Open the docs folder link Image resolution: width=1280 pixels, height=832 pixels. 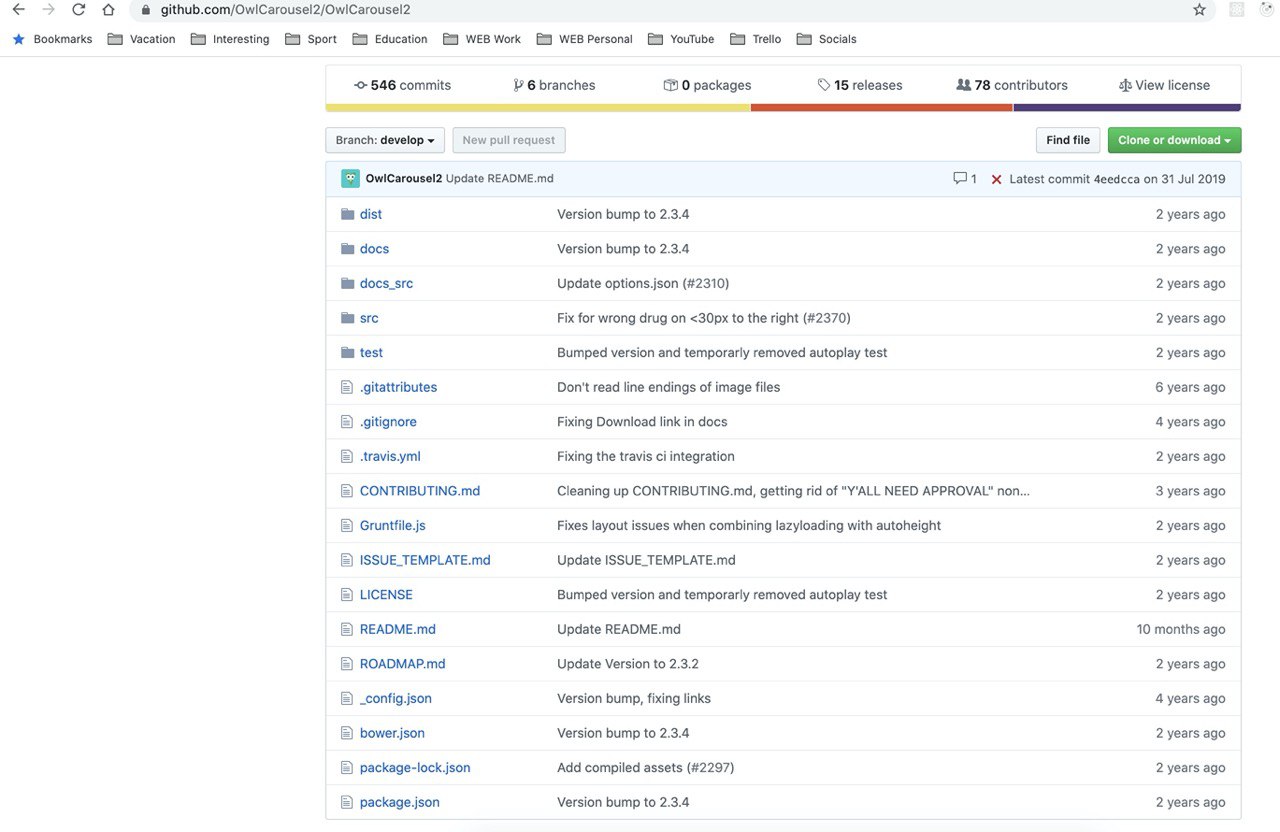[x=374, y=249]
